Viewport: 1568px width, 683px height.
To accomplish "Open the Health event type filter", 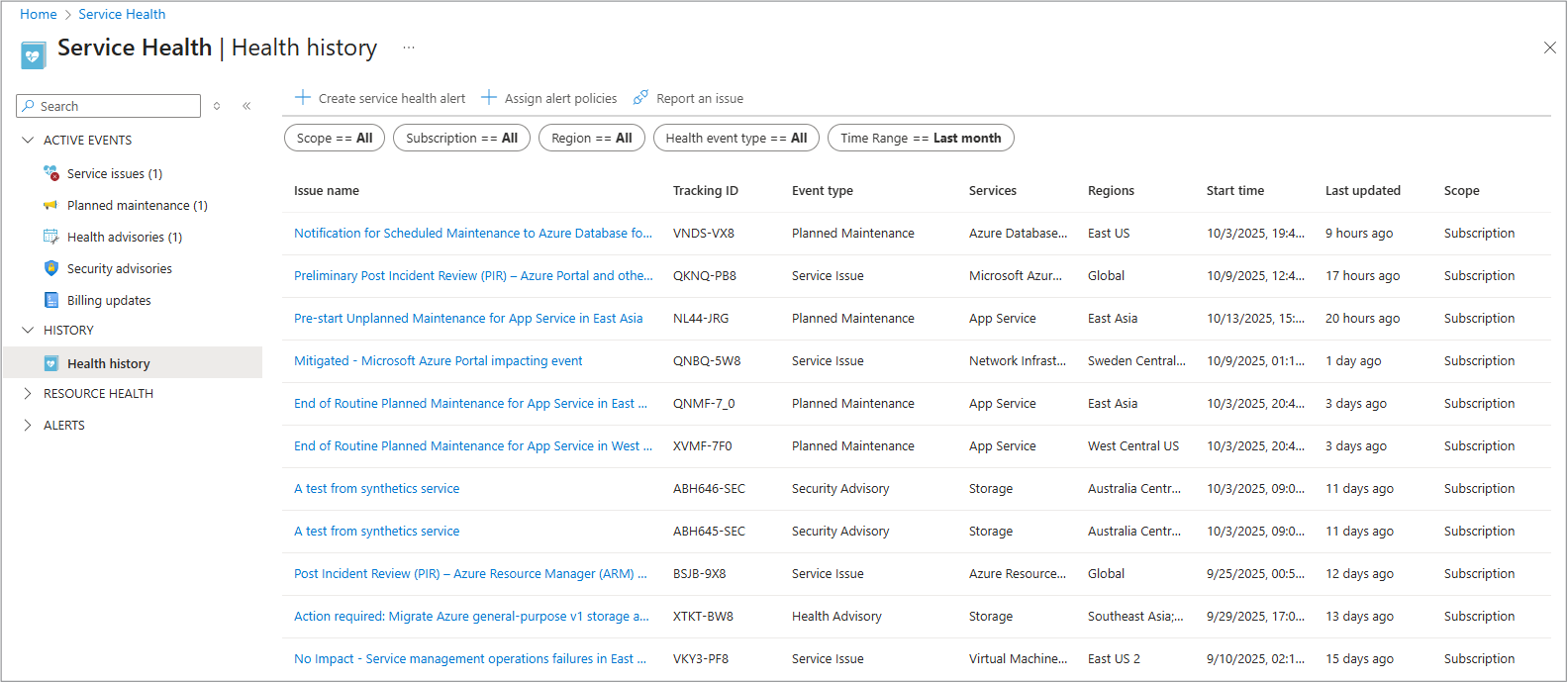I will (735, 139).
